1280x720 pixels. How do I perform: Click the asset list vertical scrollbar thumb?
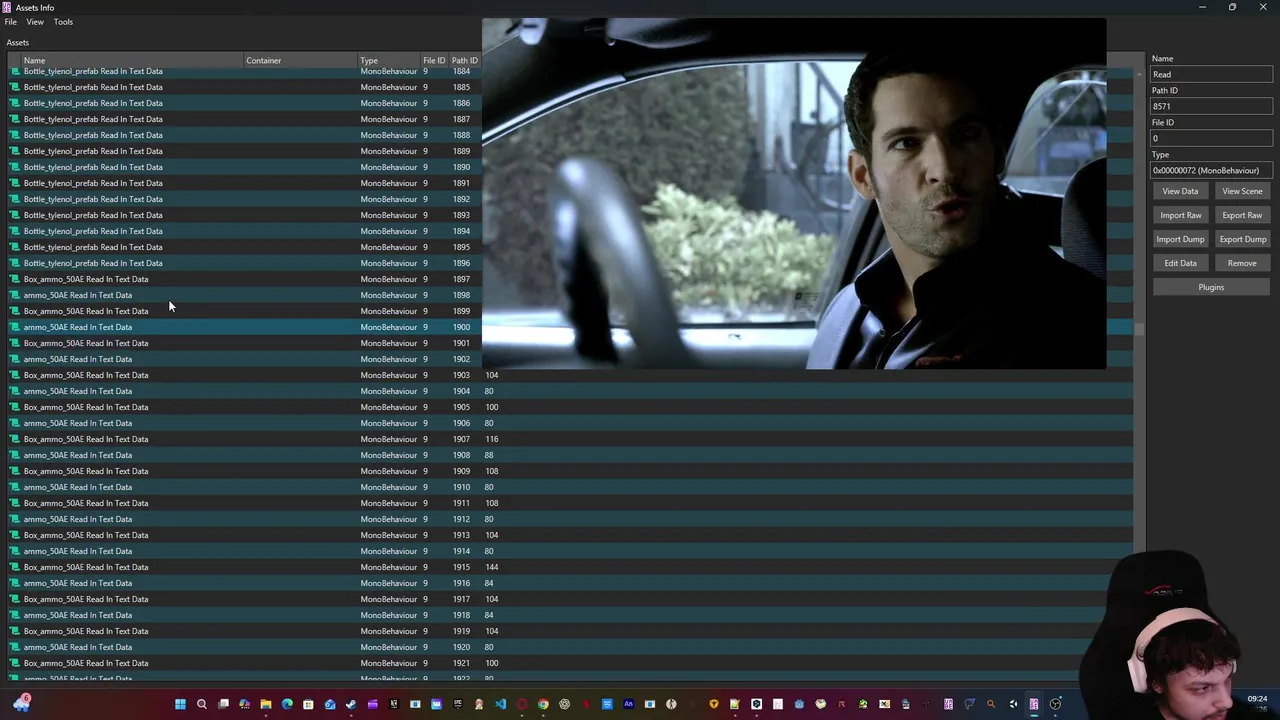click(x=1139, y=328)
